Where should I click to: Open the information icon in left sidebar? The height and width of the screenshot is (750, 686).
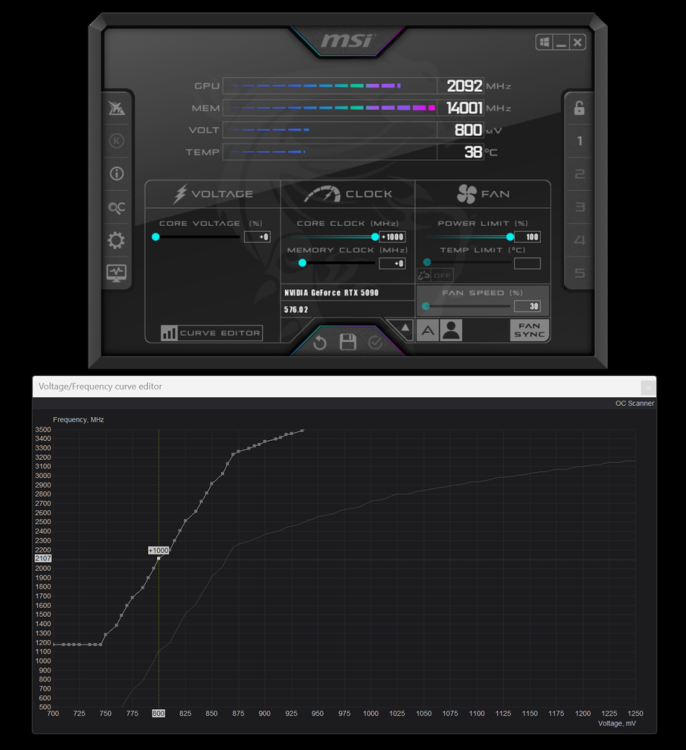(x=116, y=173)
